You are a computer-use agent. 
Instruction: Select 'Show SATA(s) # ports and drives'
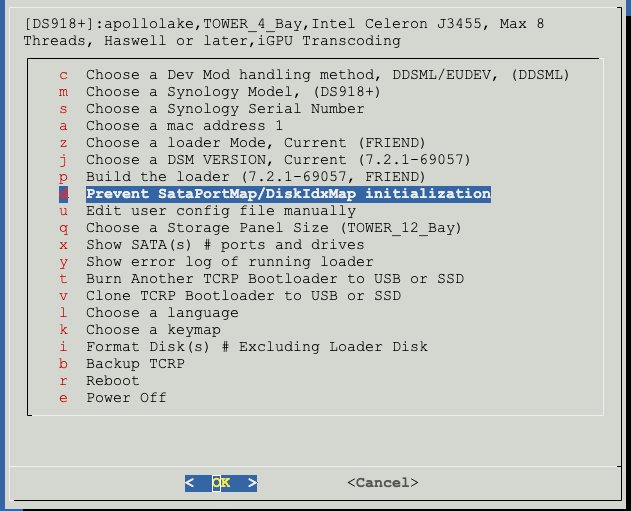(x=225, y=245)
